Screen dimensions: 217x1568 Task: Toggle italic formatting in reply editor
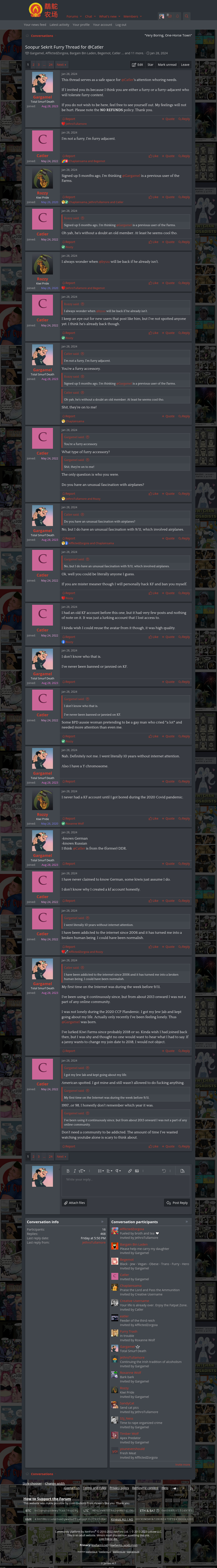pos(74,1170)
